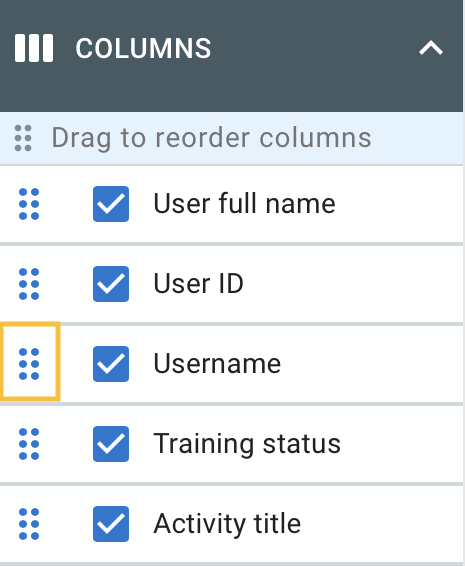
Task: Click the COLUMNS header title
Action: coord(143,48)
